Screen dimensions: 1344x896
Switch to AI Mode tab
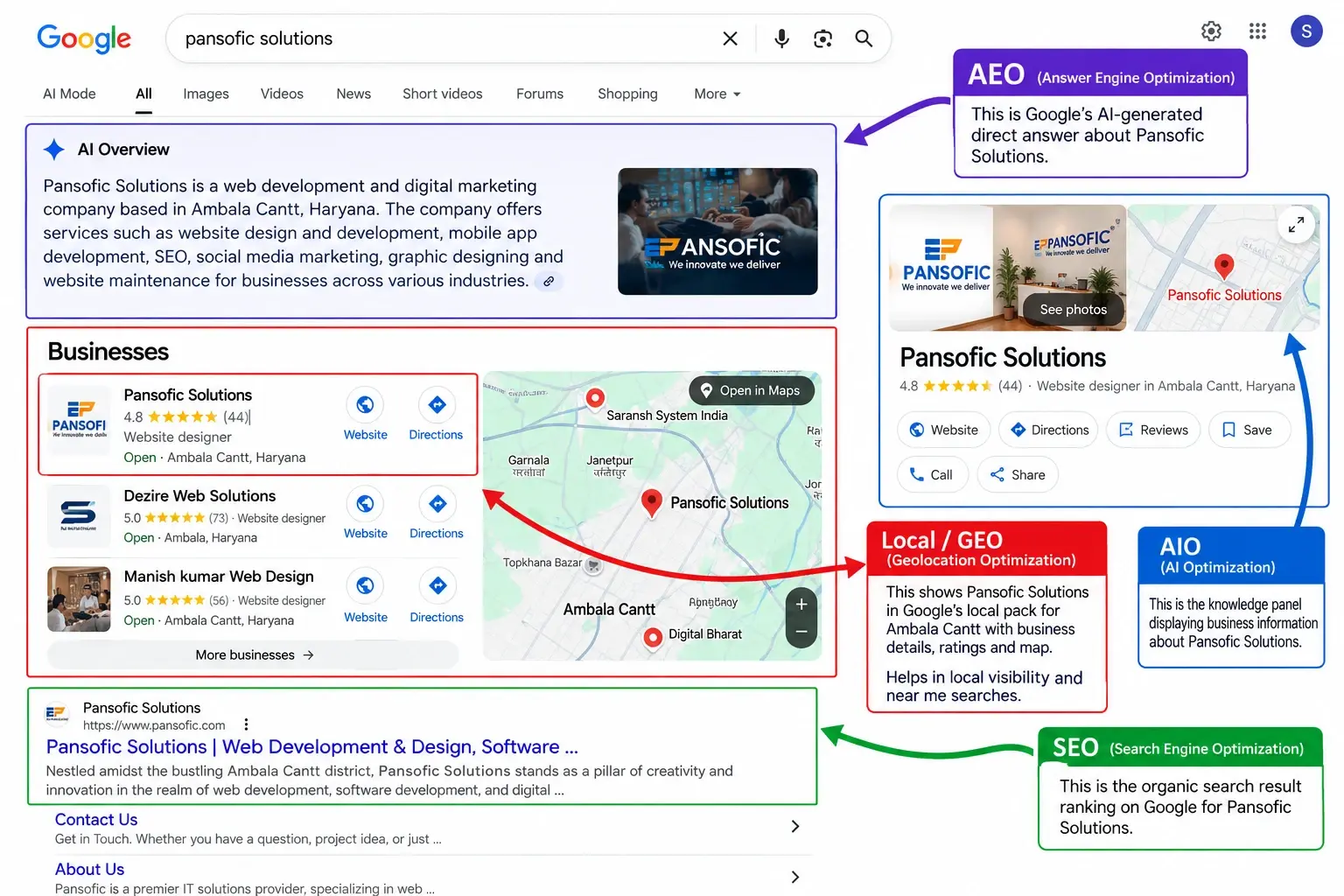(69, 94)
